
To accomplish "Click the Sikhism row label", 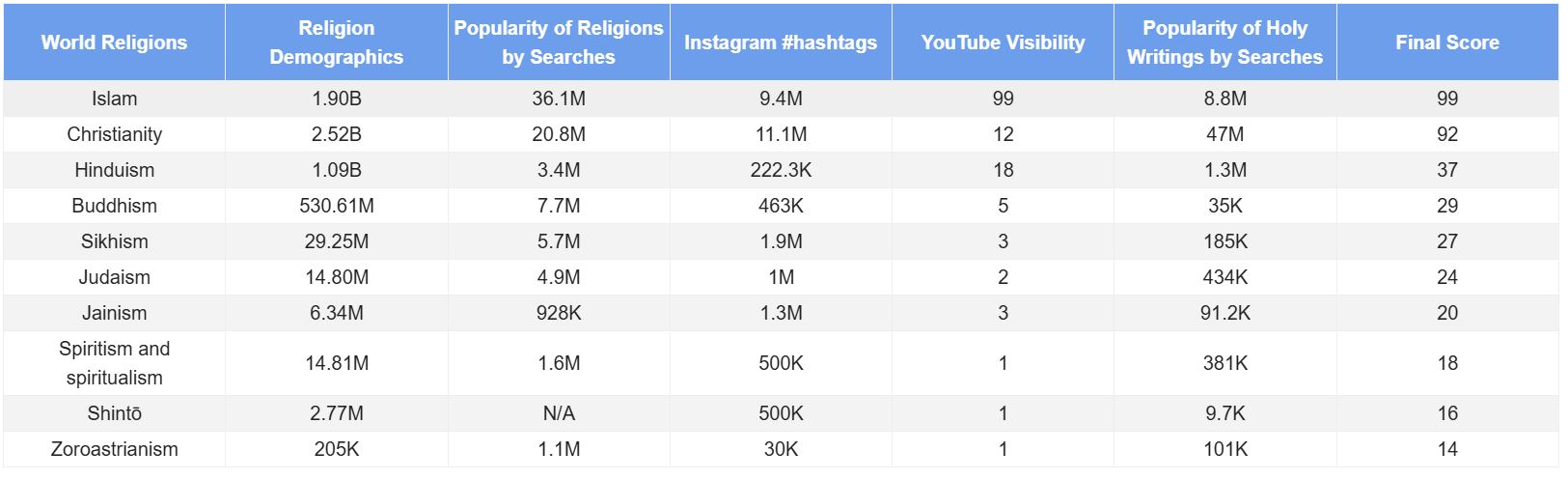I will tap(114, 241).
